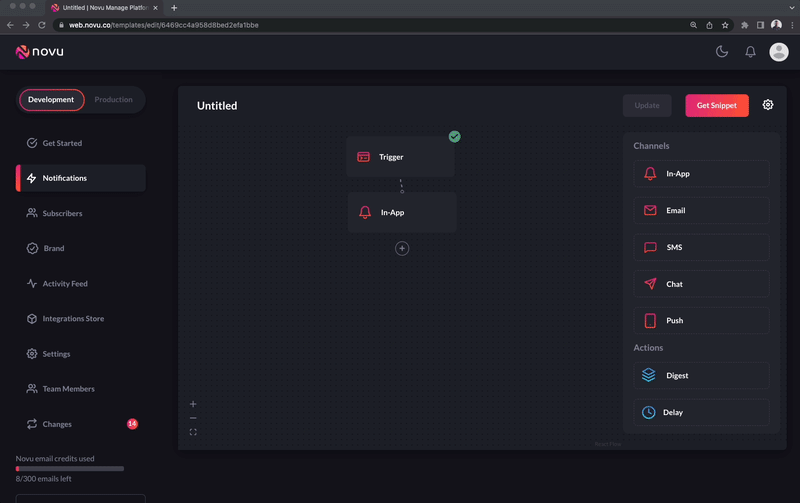
Task: Open Brand settings
Action: pyautogui.click(x=81, y=248)
